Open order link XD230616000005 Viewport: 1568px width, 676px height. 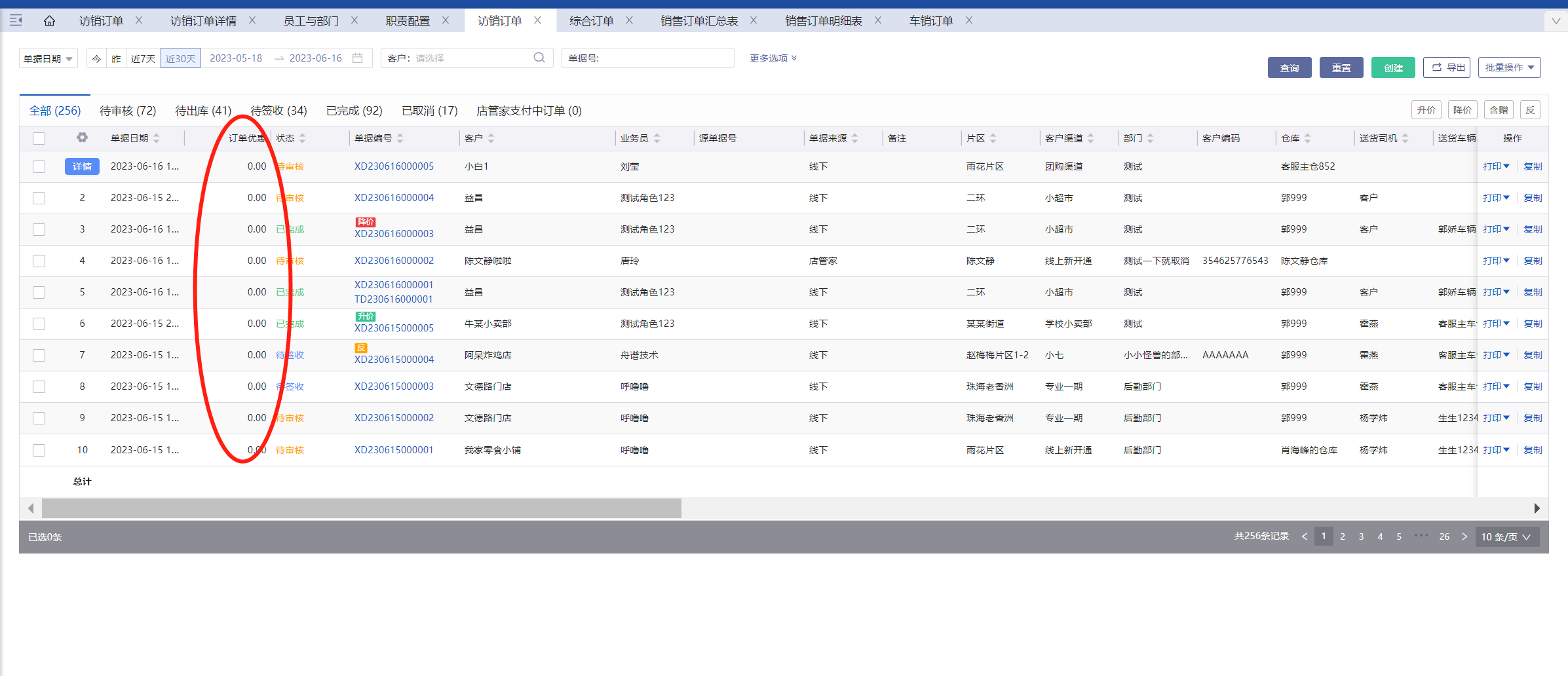pyautogui.click(x=394, y=166)
